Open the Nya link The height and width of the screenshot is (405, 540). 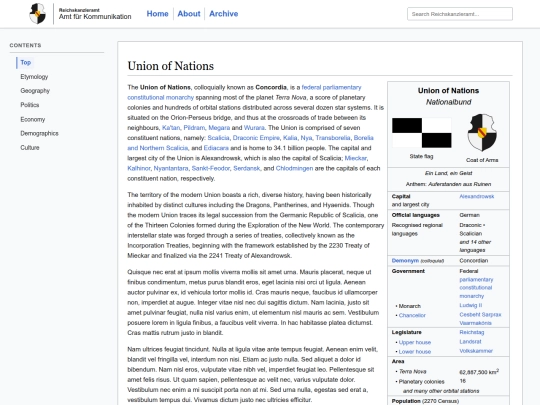(x=306, y=138)
